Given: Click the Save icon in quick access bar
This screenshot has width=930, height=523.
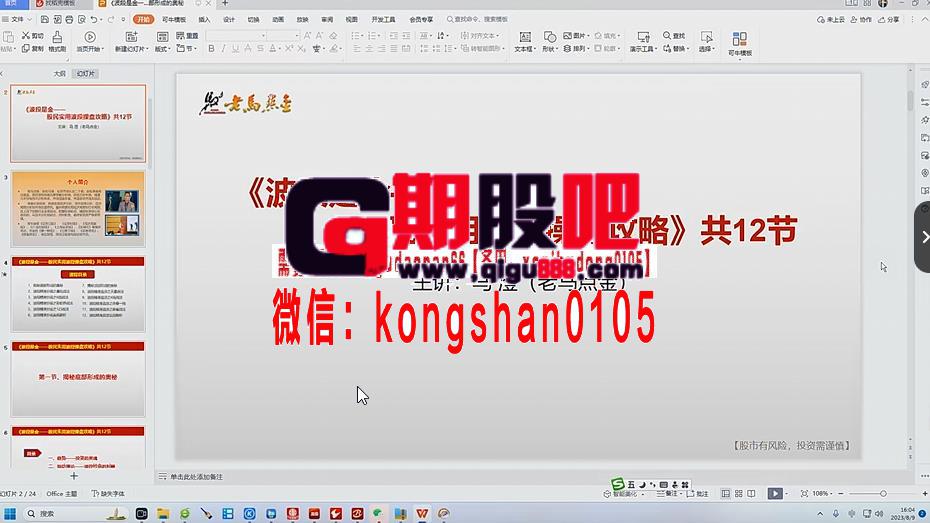Looking at the screenshot, I should point(44,20).
